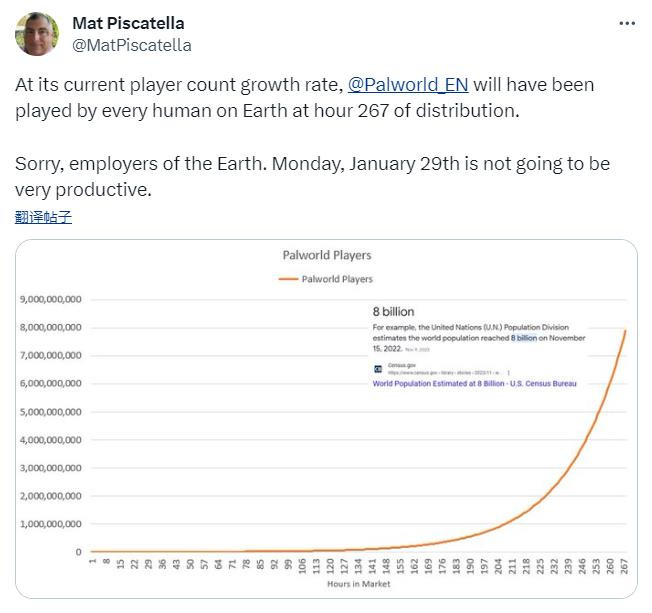Click Mat Piscatella's profile avatar
The height and width of the screenshot is (613, 652).
tap(36, 34)
